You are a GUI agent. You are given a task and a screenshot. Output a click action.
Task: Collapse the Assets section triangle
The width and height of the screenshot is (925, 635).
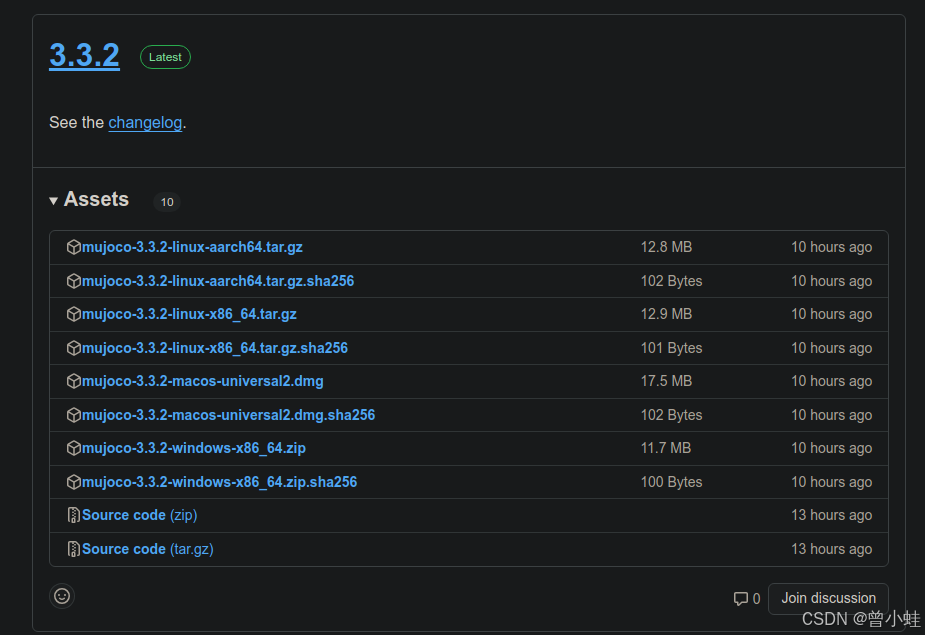54,201
